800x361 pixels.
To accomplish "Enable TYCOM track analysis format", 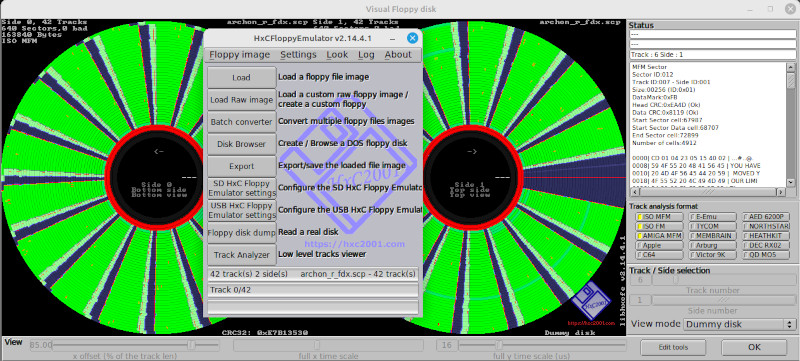I will pyautogui.click(x=713, y=226).
